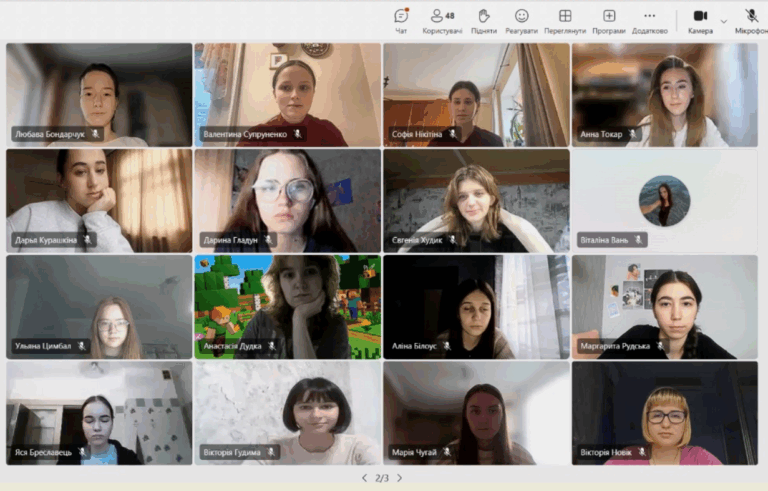
Task: Click the mic icon beside Марія Чугай
Action: click(x=446, y=452)
